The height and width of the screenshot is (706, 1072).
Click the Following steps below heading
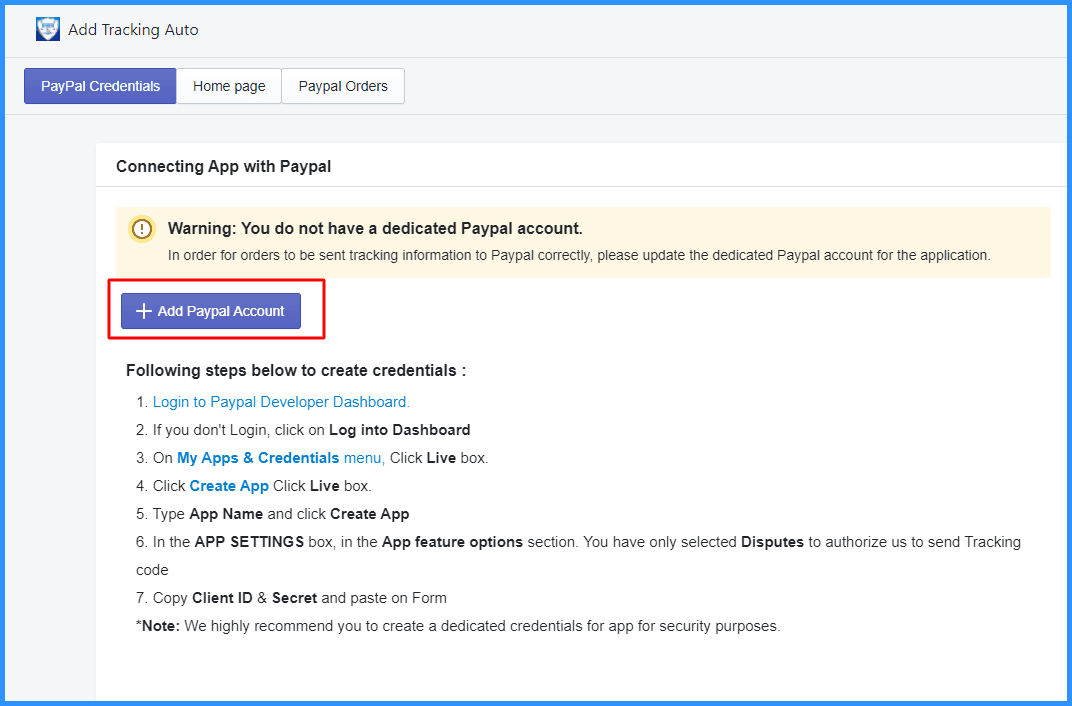[296, 371]
